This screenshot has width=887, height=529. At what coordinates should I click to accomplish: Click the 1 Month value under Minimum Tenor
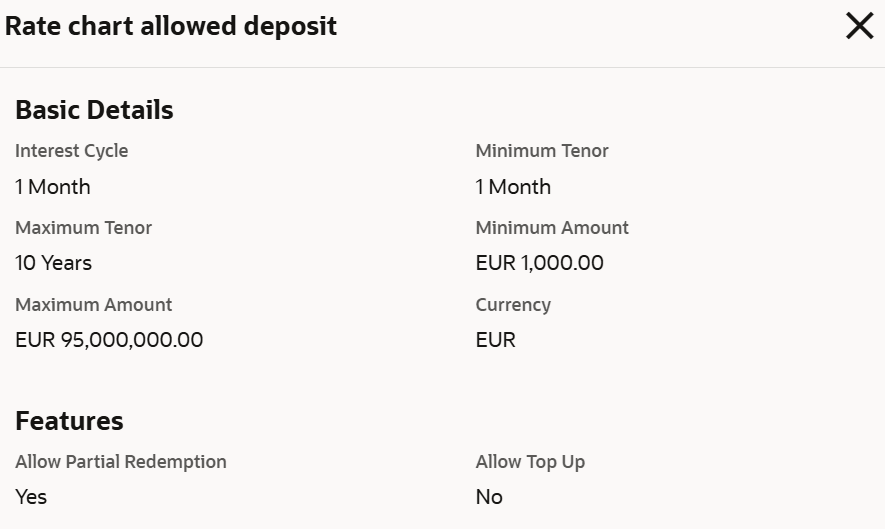point(513,187)
